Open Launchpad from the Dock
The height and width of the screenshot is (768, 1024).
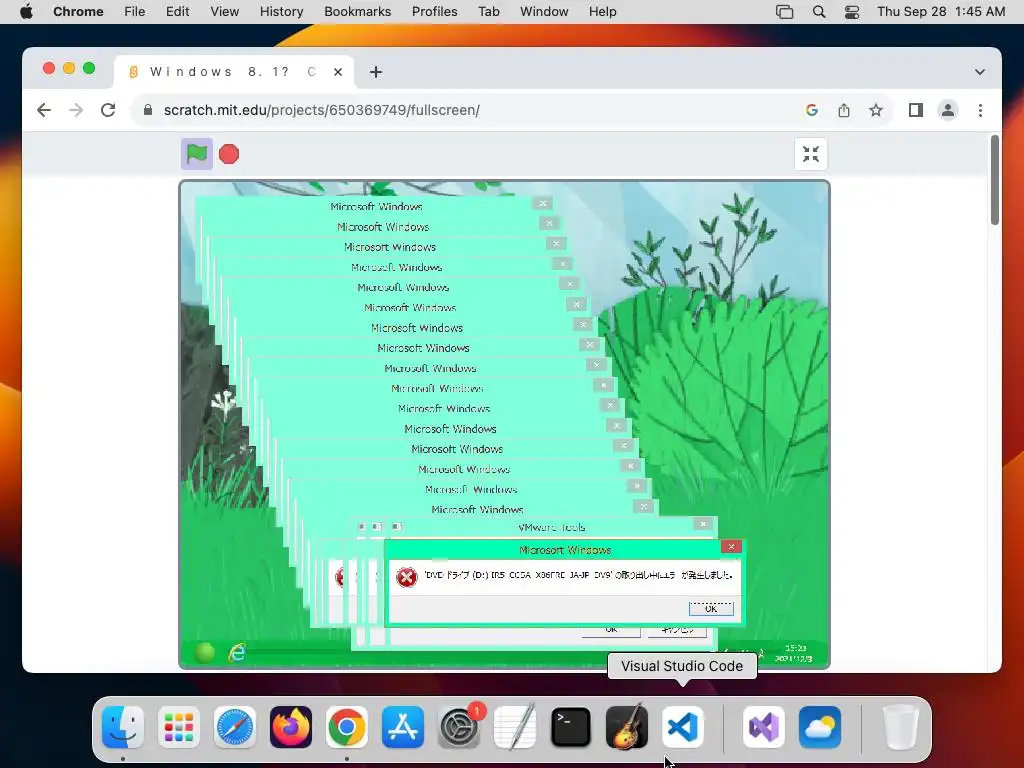click(179, 727)
